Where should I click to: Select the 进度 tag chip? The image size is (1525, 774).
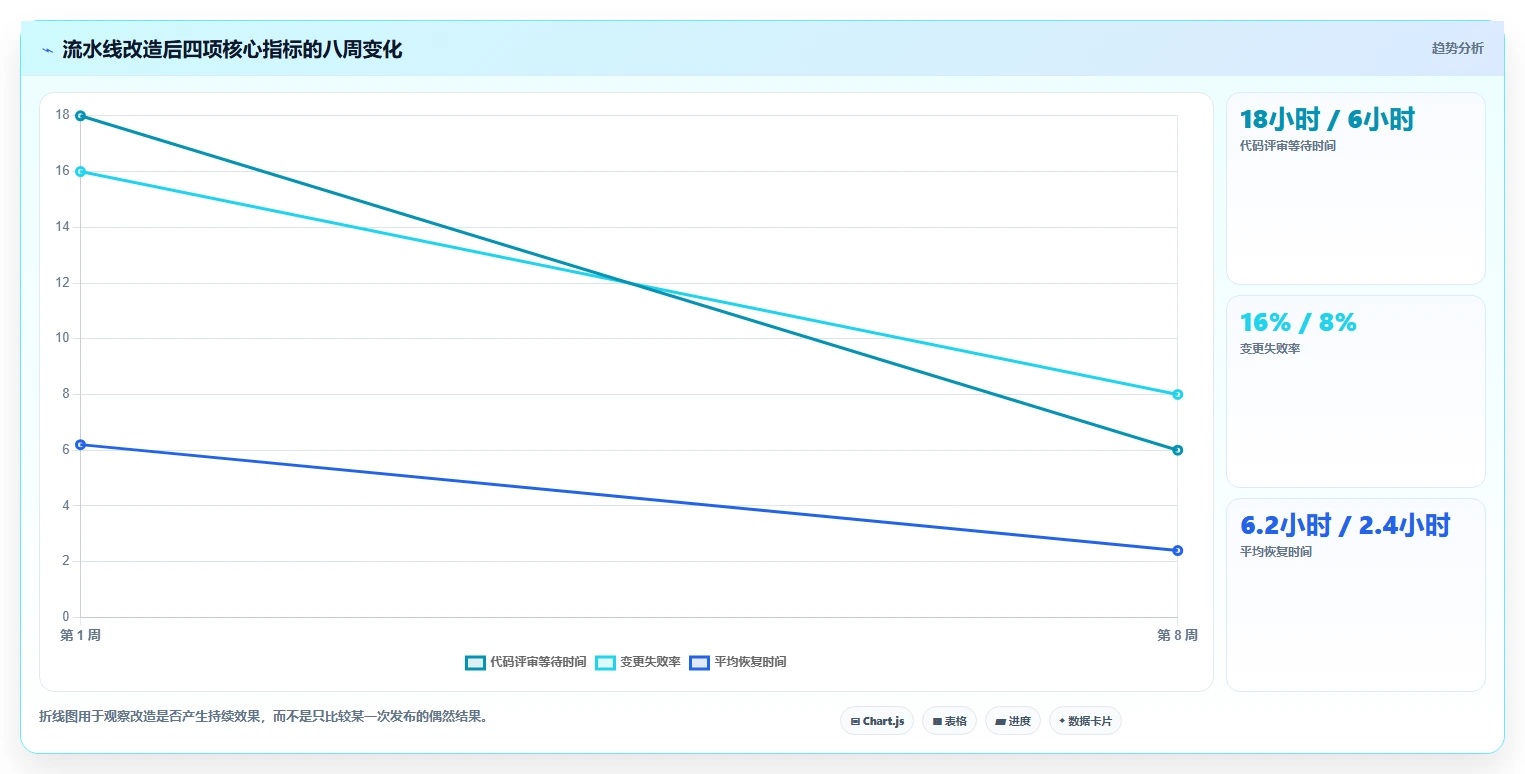coord(1013,721)
